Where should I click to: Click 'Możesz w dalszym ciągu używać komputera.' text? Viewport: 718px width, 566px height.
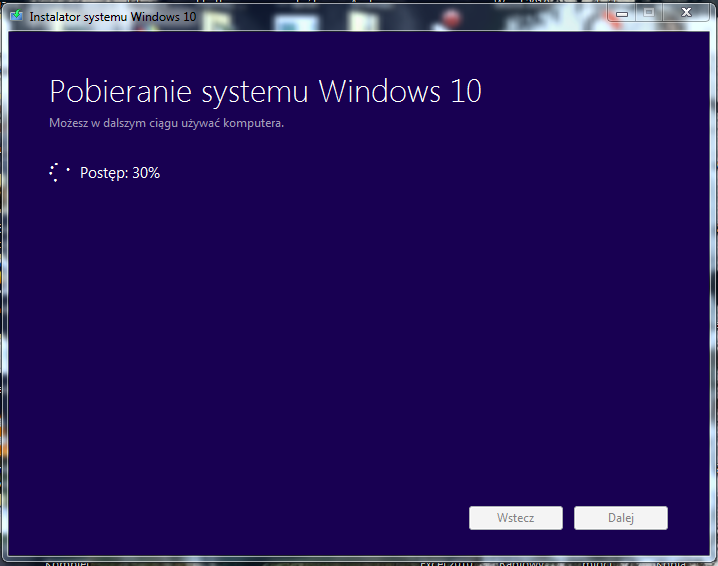166,123
